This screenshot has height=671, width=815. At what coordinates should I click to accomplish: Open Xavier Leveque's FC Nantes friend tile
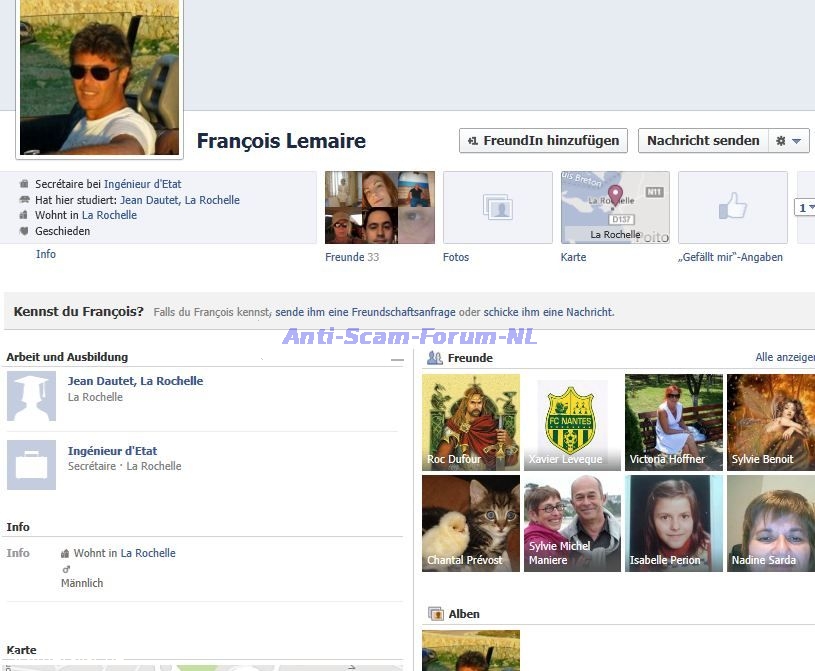click(x=572, y=422)
